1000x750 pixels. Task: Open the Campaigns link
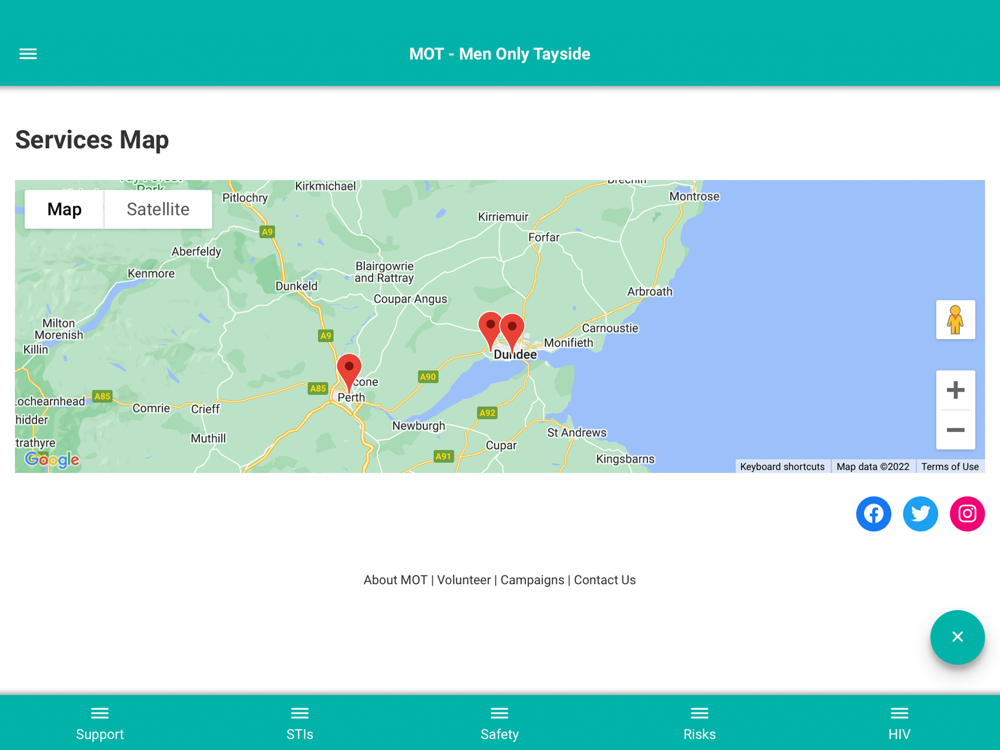(x=532, y=580)
